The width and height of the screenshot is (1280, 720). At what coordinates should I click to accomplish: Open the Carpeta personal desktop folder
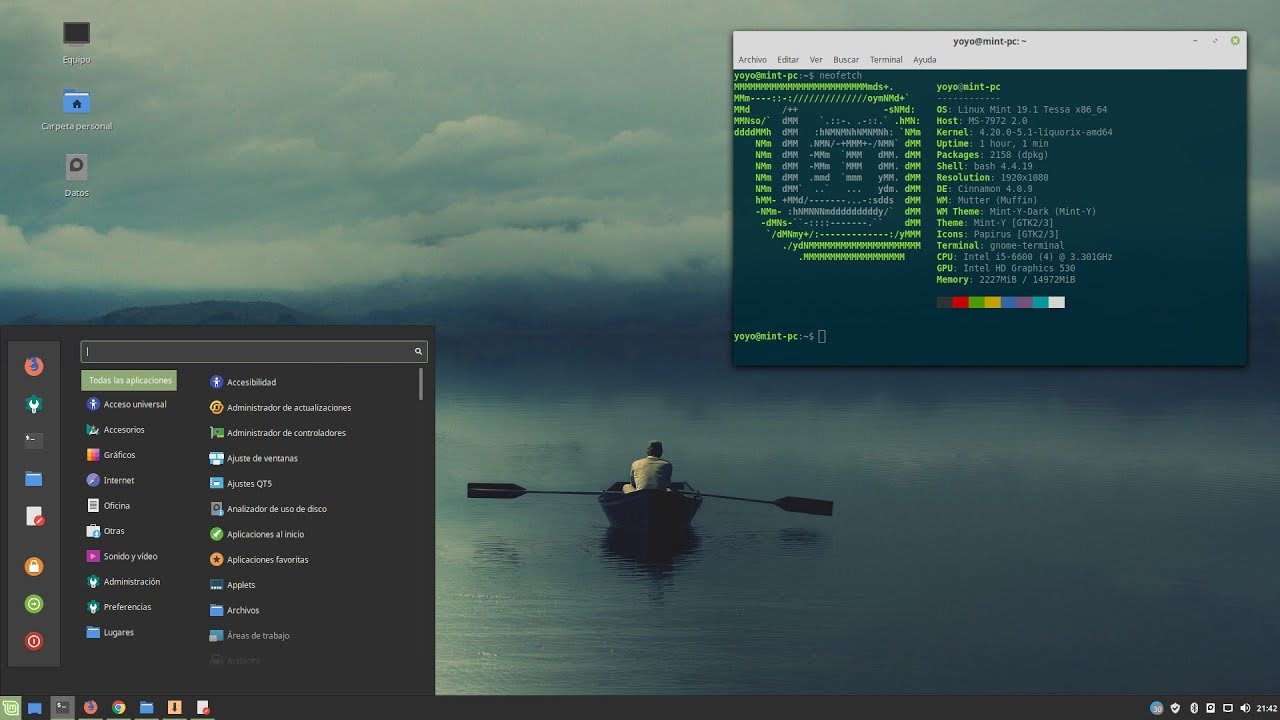pyautogui.click(x=76, y=101)
